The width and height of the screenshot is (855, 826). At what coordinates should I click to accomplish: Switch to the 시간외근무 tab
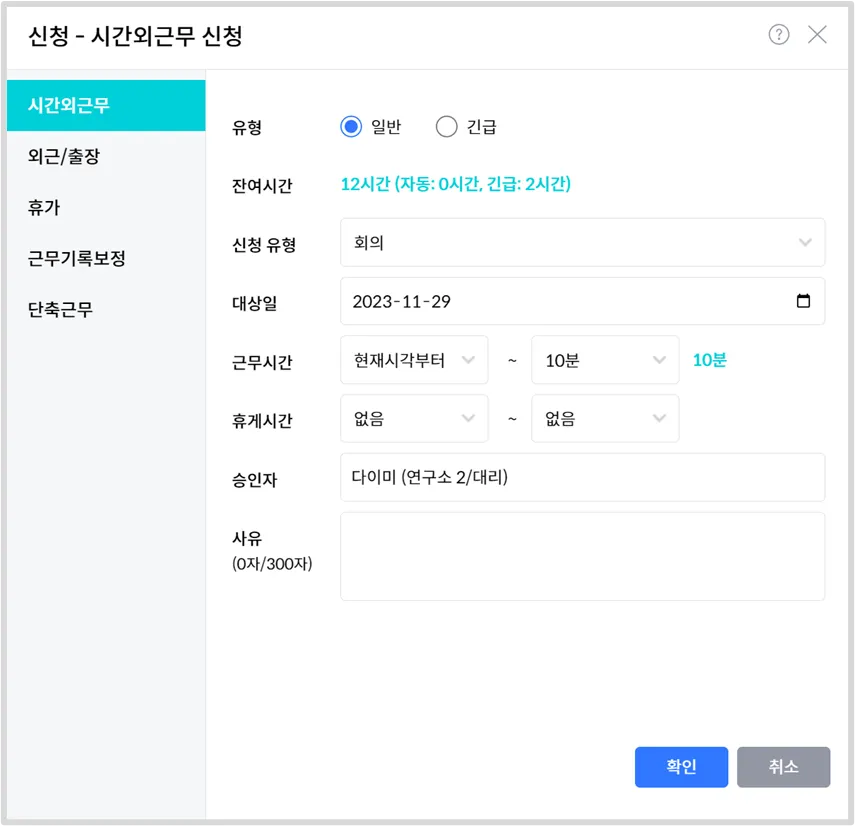tap(106, 105)
